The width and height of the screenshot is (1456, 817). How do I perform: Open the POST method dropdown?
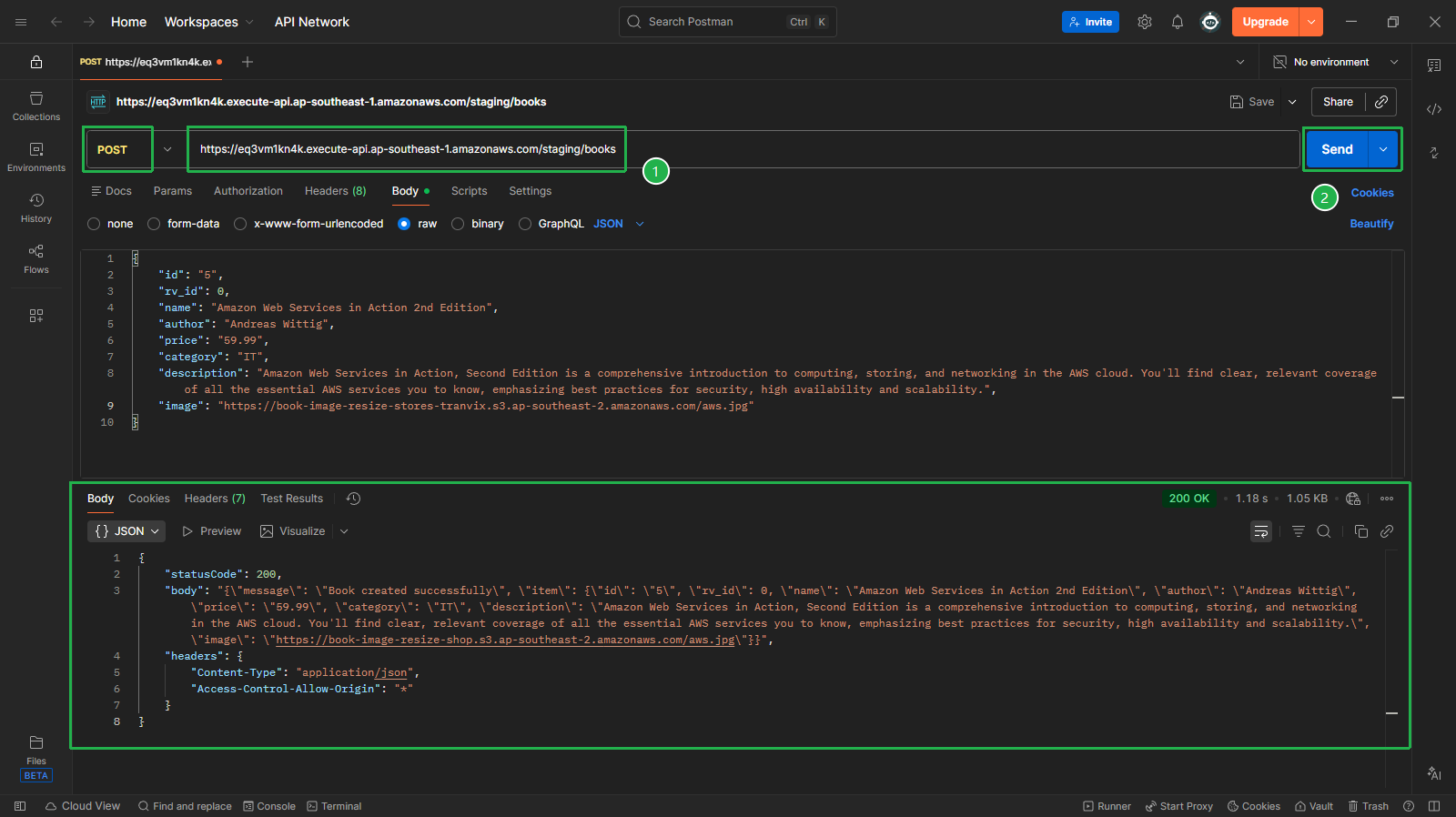click(167, 149)
